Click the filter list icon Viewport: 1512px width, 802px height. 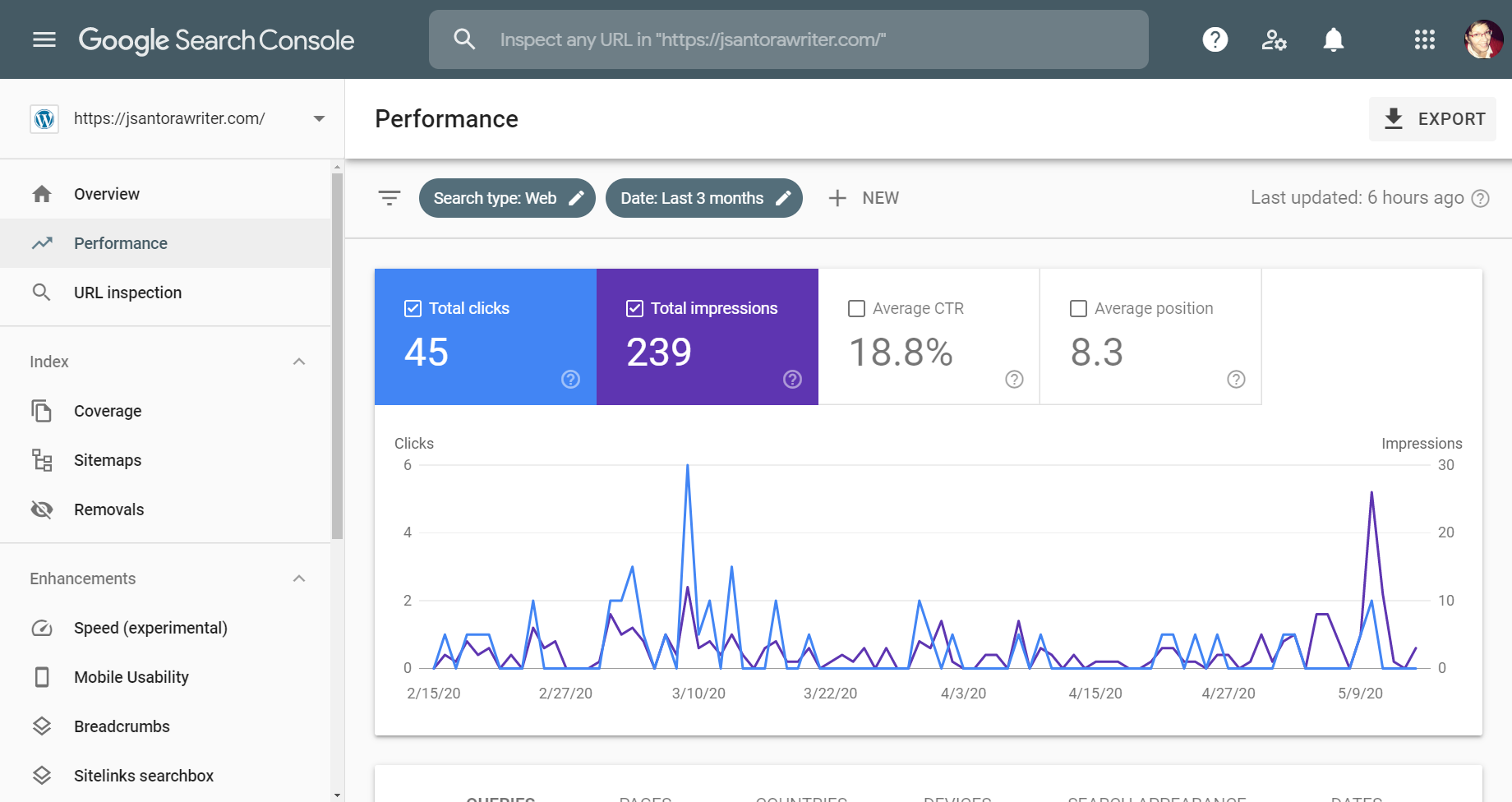tap(390, 198)
